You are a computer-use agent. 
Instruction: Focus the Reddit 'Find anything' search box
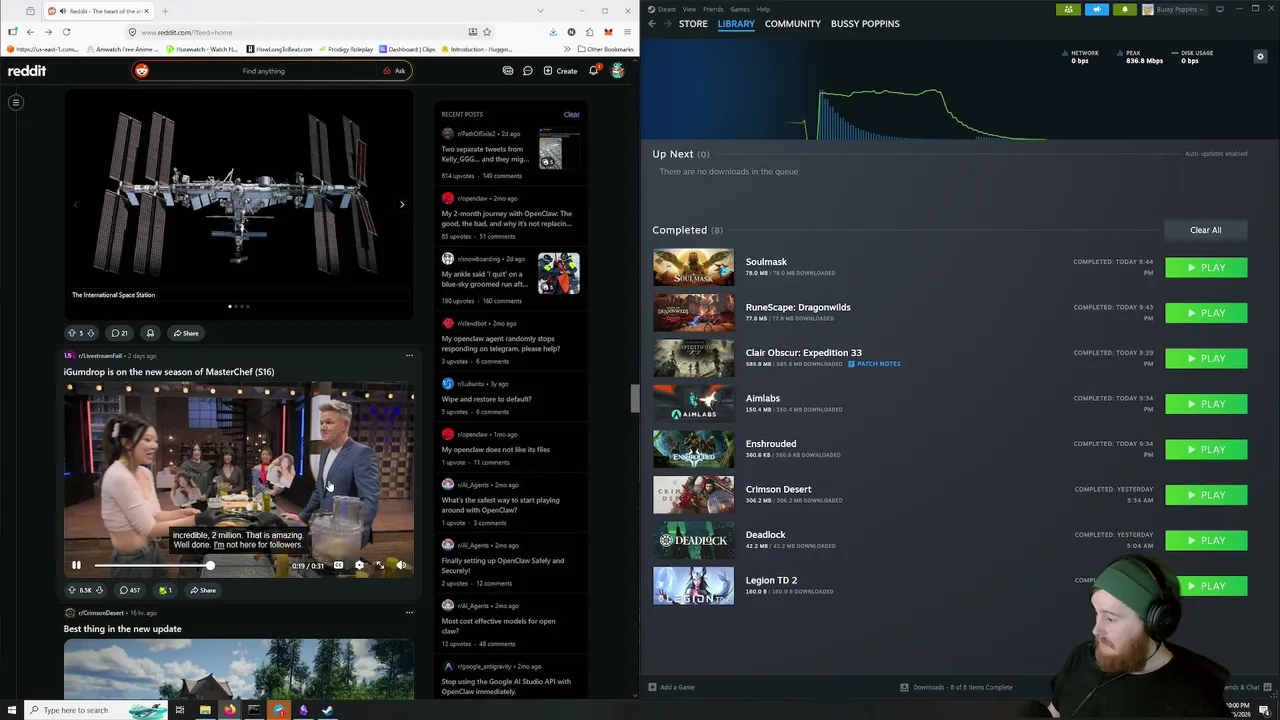pos(263,71)
